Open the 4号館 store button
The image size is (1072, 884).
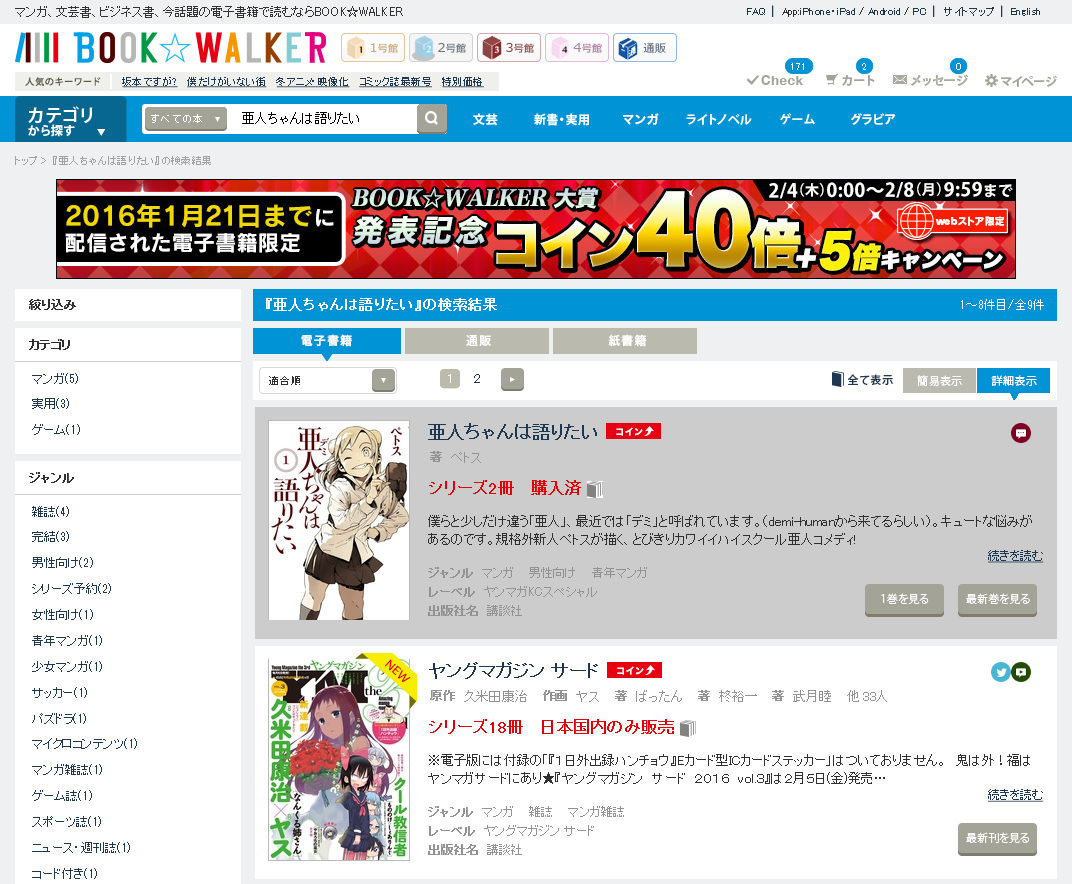point(577,48)
